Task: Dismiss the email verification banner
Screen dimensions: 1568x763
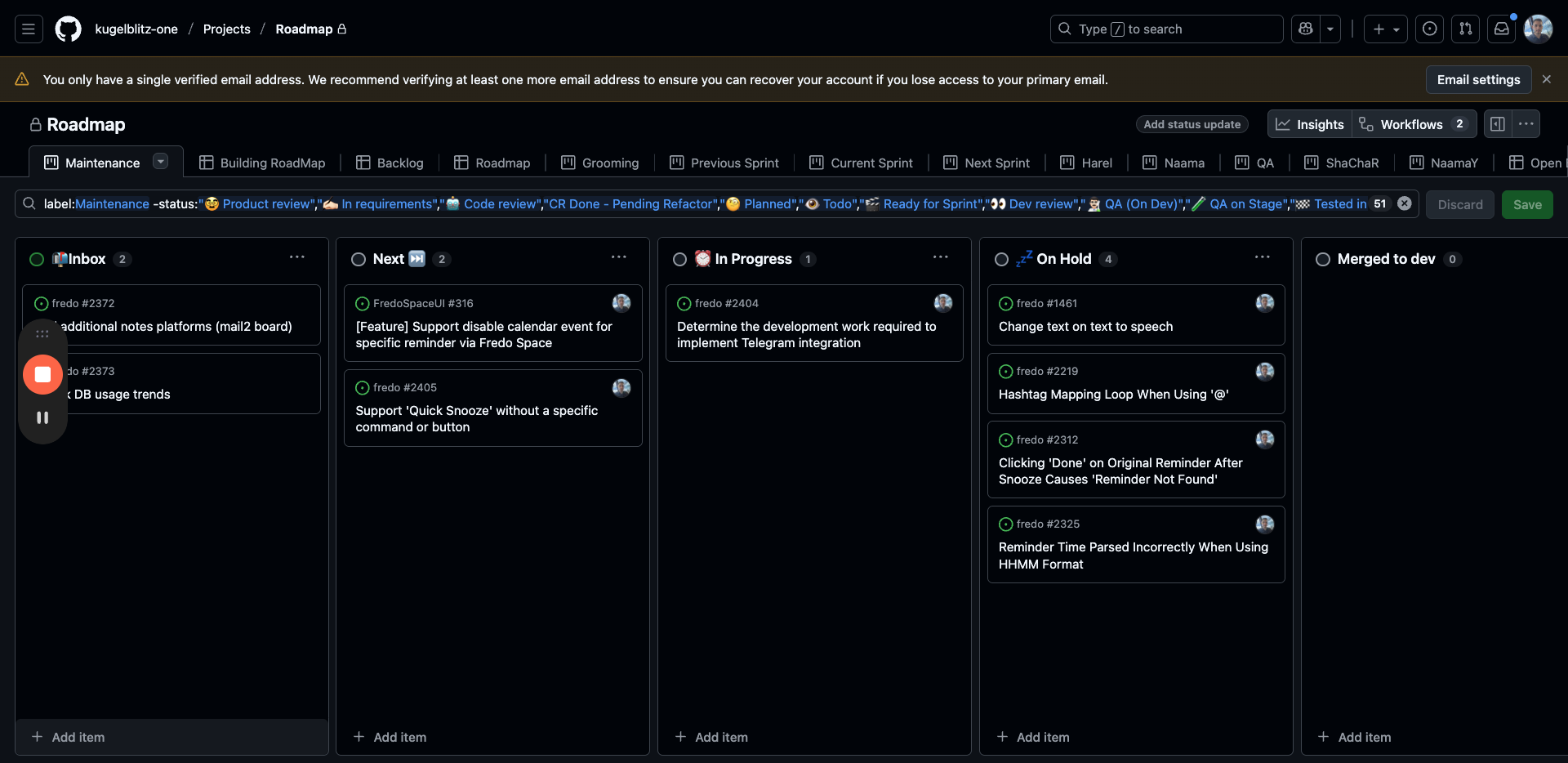Action: [1546, 79]
